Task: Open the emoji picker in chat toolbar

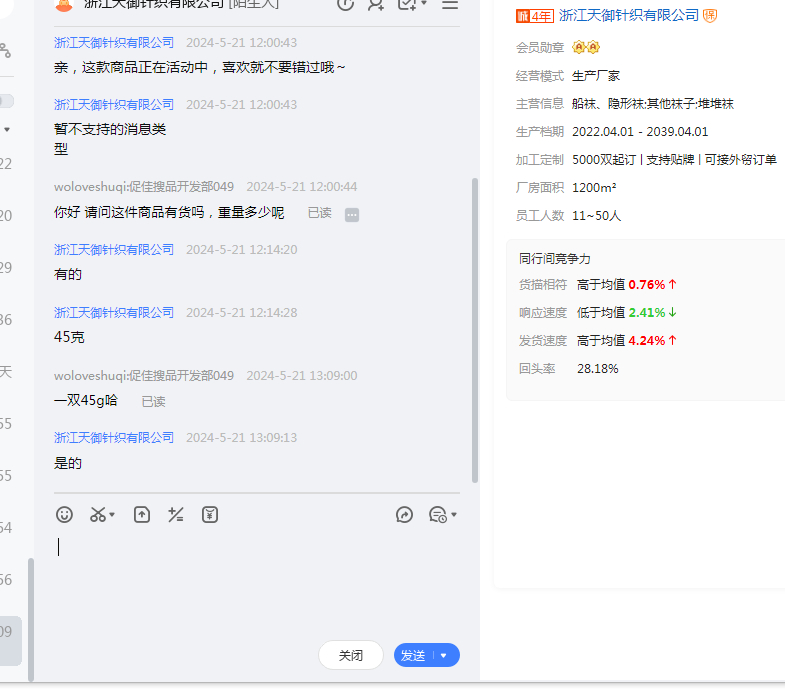Action: (65, 515)
